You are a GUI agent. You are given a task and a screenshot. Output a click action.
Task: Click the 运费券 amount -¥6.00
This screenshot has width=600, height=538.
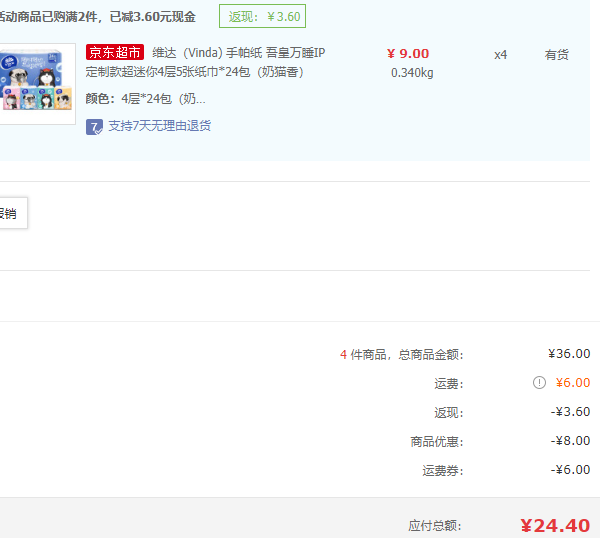click(571, 470)
